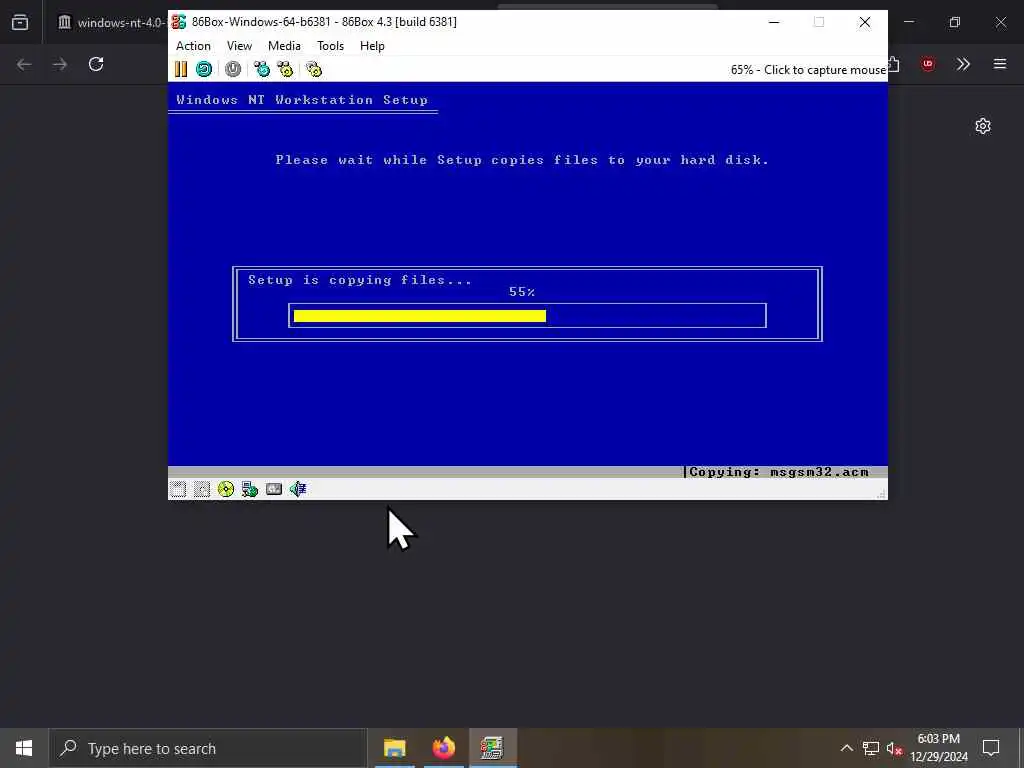Open the Action menu
This screenshot has width=1024, height=768.
pyautogui.click(x=193, y=46)
